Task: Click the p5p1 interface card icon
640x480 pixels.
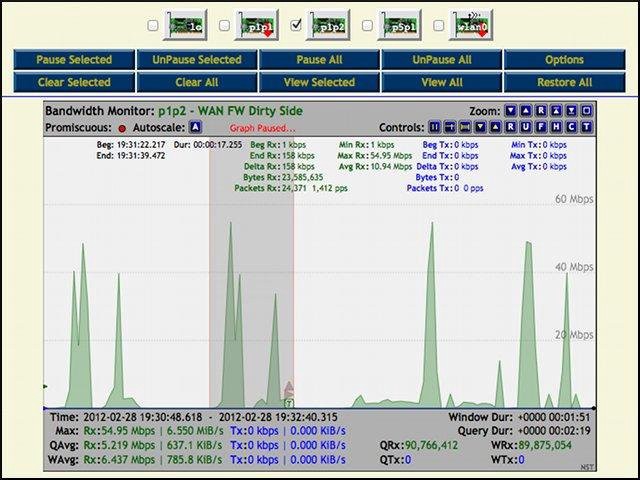Action: pyautogui.click(x=399, y=25)
